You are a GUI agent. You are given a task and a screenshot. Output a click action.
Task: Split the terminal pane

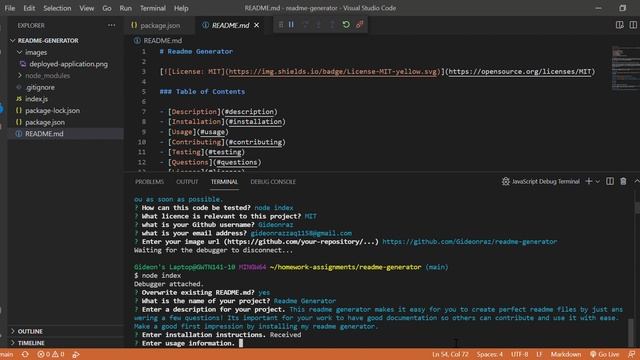pyautogui.click(x=610, y=181)
